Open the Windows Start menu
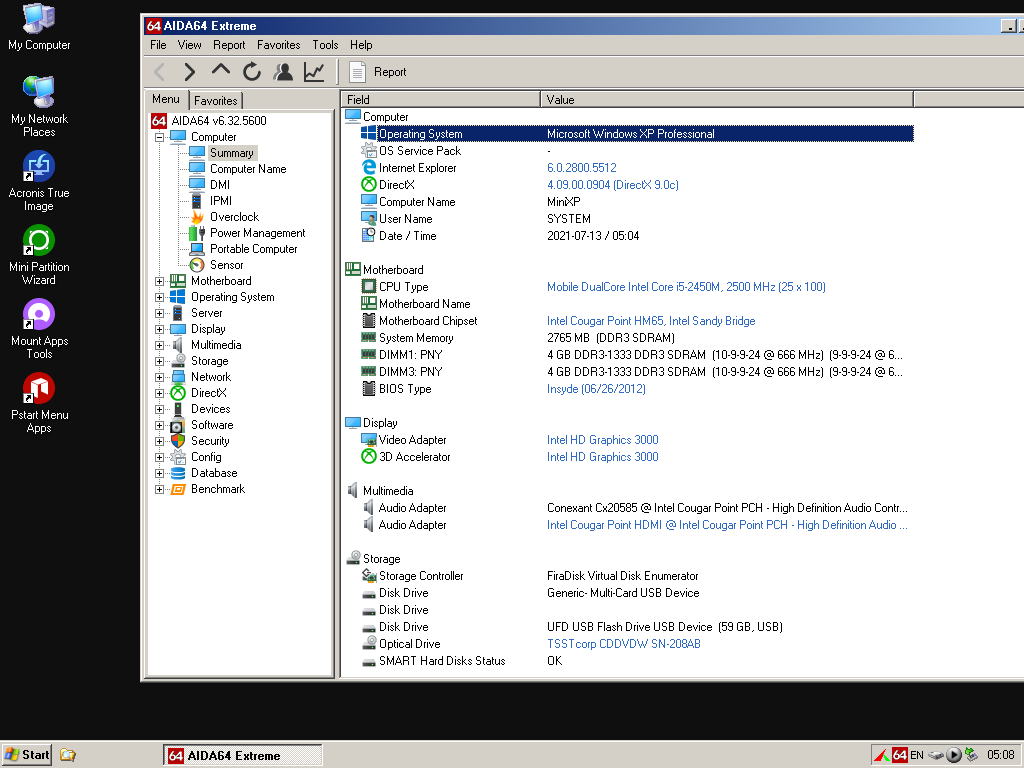 pos(26,755)
